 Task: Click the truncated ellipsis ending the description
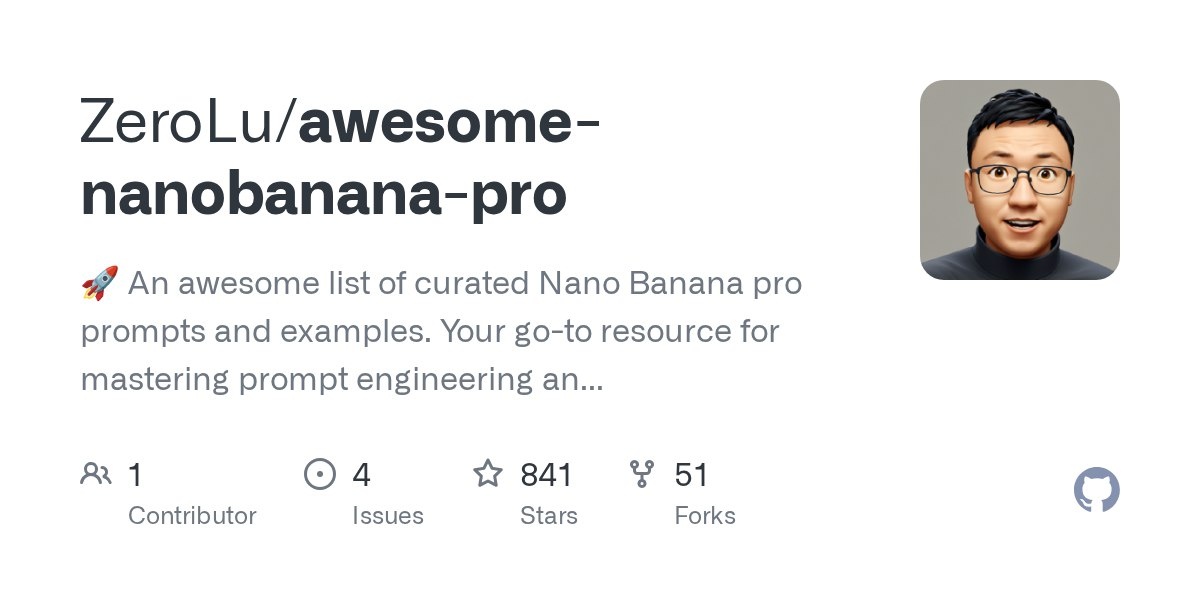(592, 381)
